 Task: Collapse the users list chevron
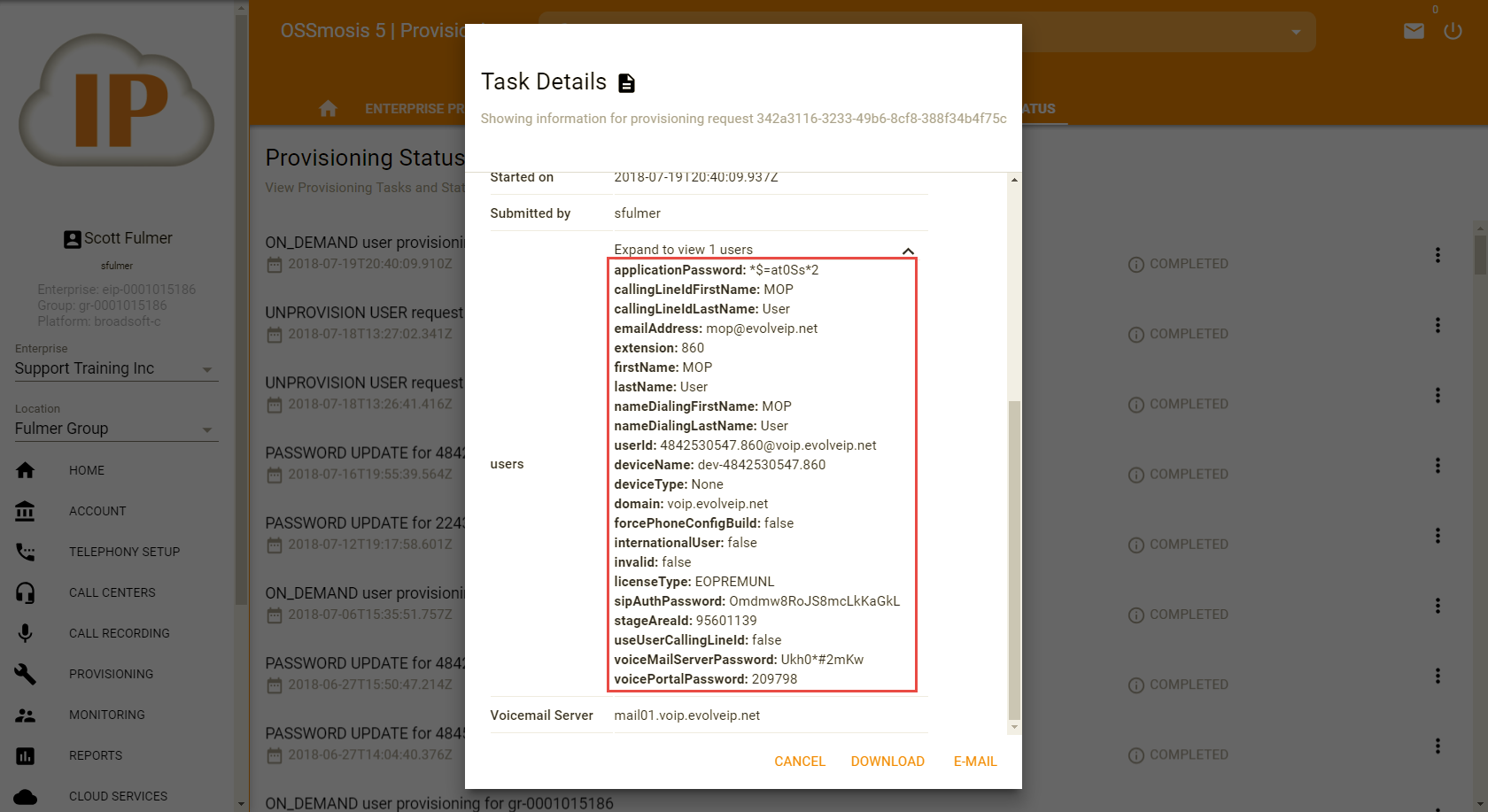tap(908, 251)
